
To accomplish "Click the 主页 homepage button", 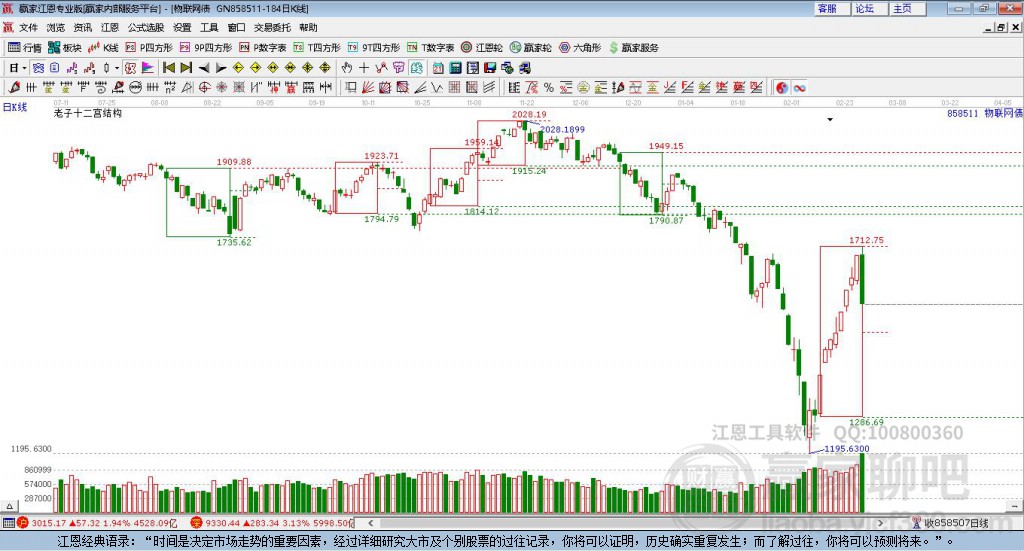I will click(906, 8).
